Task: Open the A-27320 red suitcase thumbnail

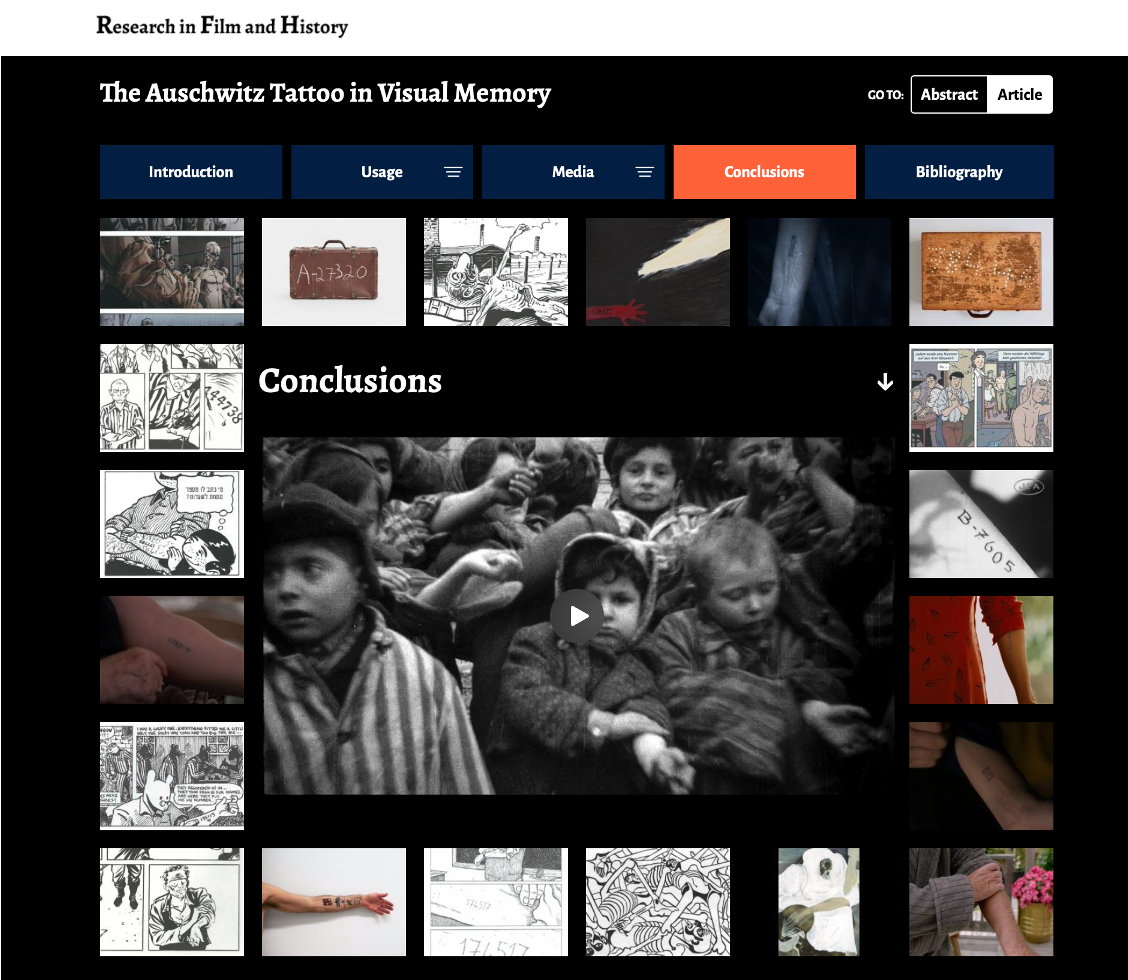Action: 334,272
